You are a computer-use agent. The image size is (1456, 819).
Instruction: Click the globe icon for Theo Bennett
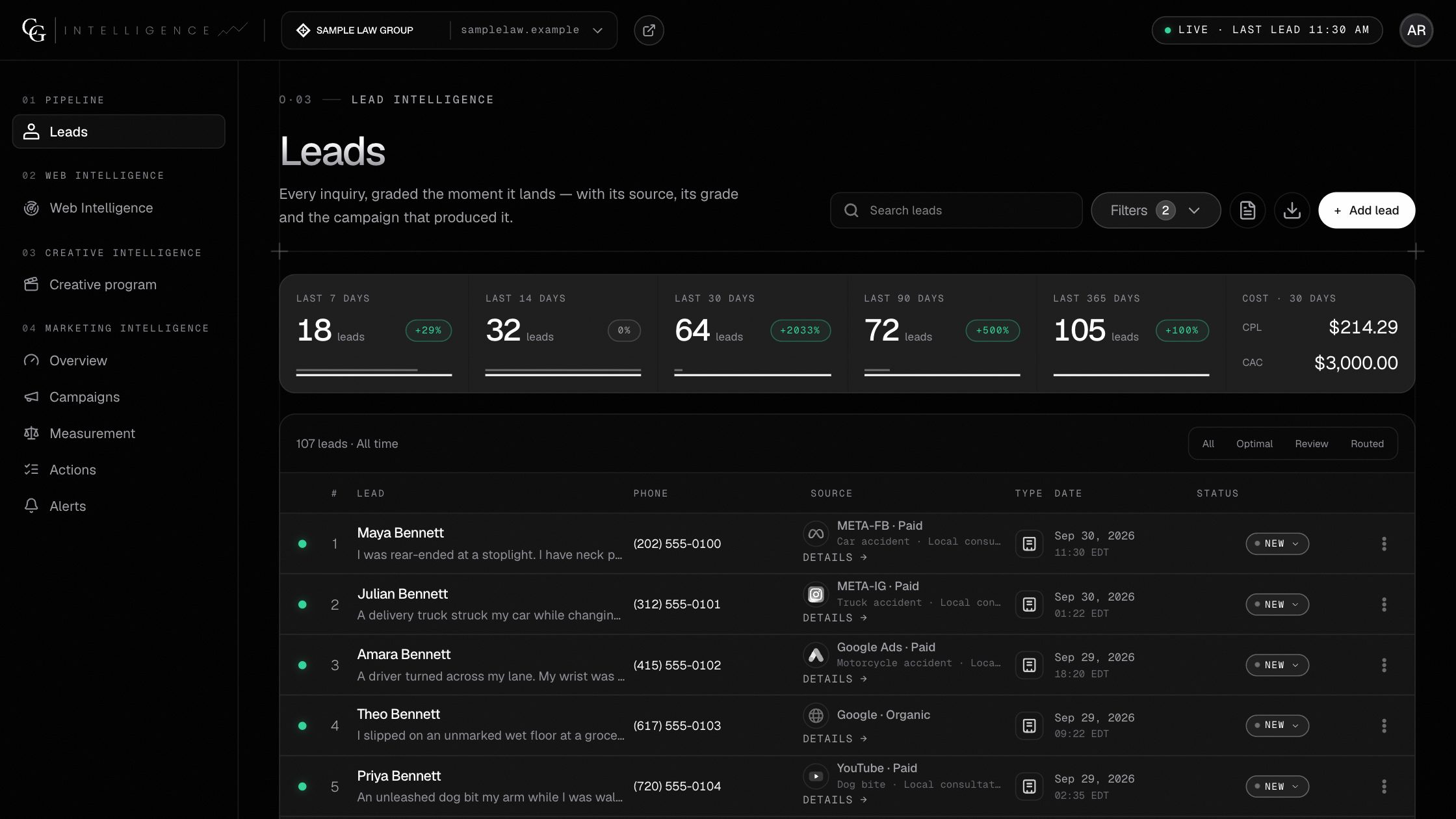816,716
